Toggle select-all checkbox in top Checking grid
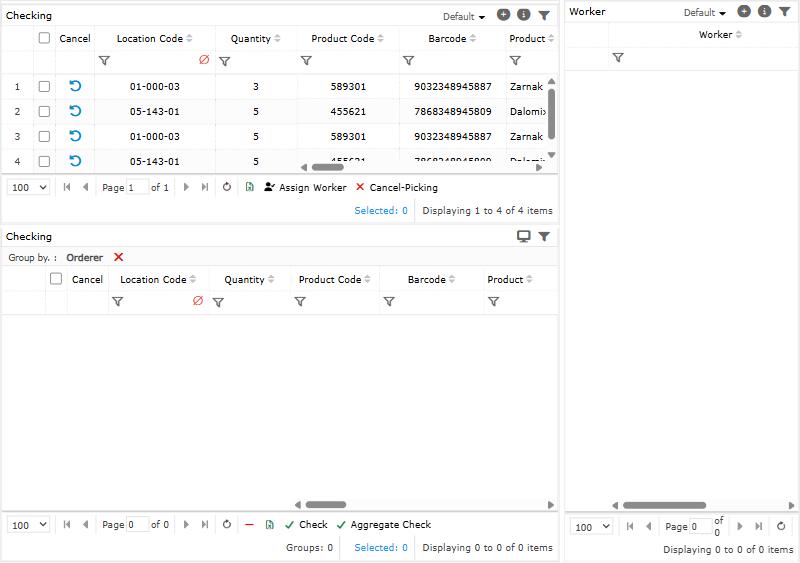Image resolution: width=800 pixels, height=563 pixels. (x=44, y=38)
